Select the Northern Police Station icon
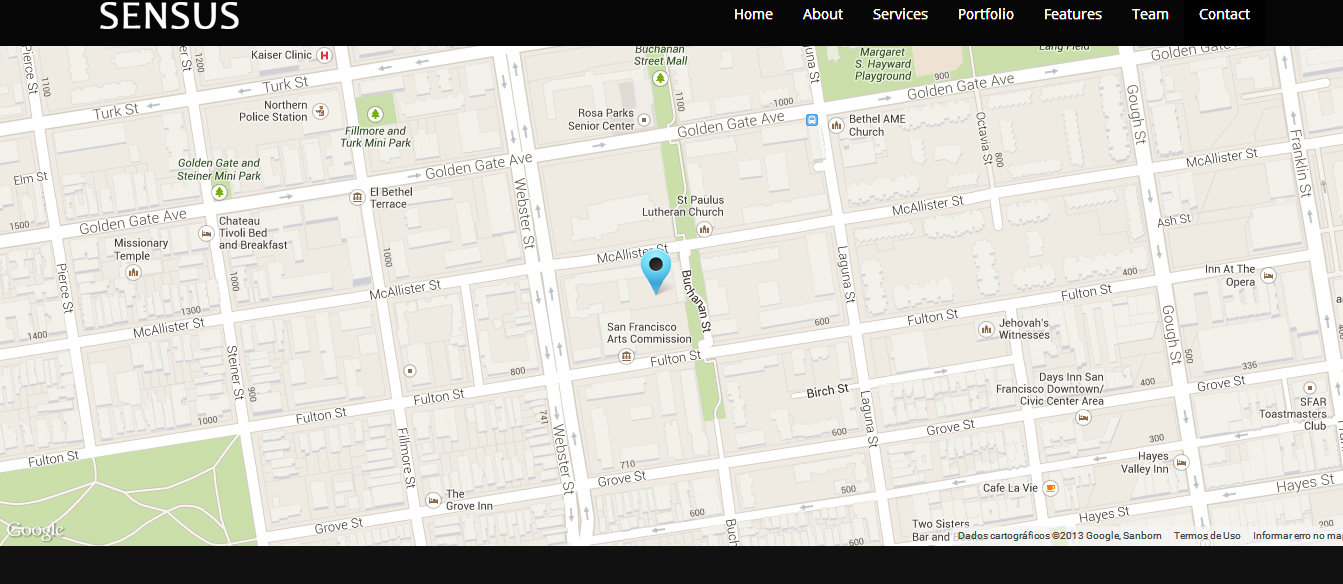This screenshot has width=1343, height=584. [x=320, y=111]
